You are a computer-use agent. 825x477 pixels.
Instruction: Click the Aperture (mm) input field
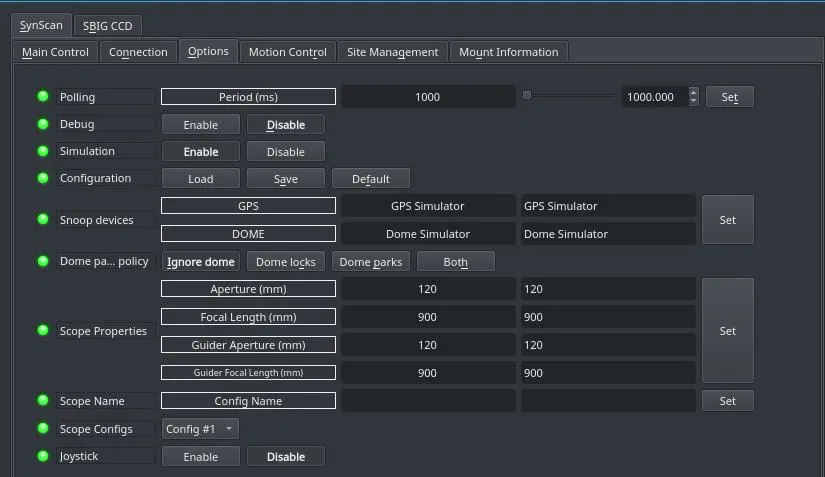608,289
